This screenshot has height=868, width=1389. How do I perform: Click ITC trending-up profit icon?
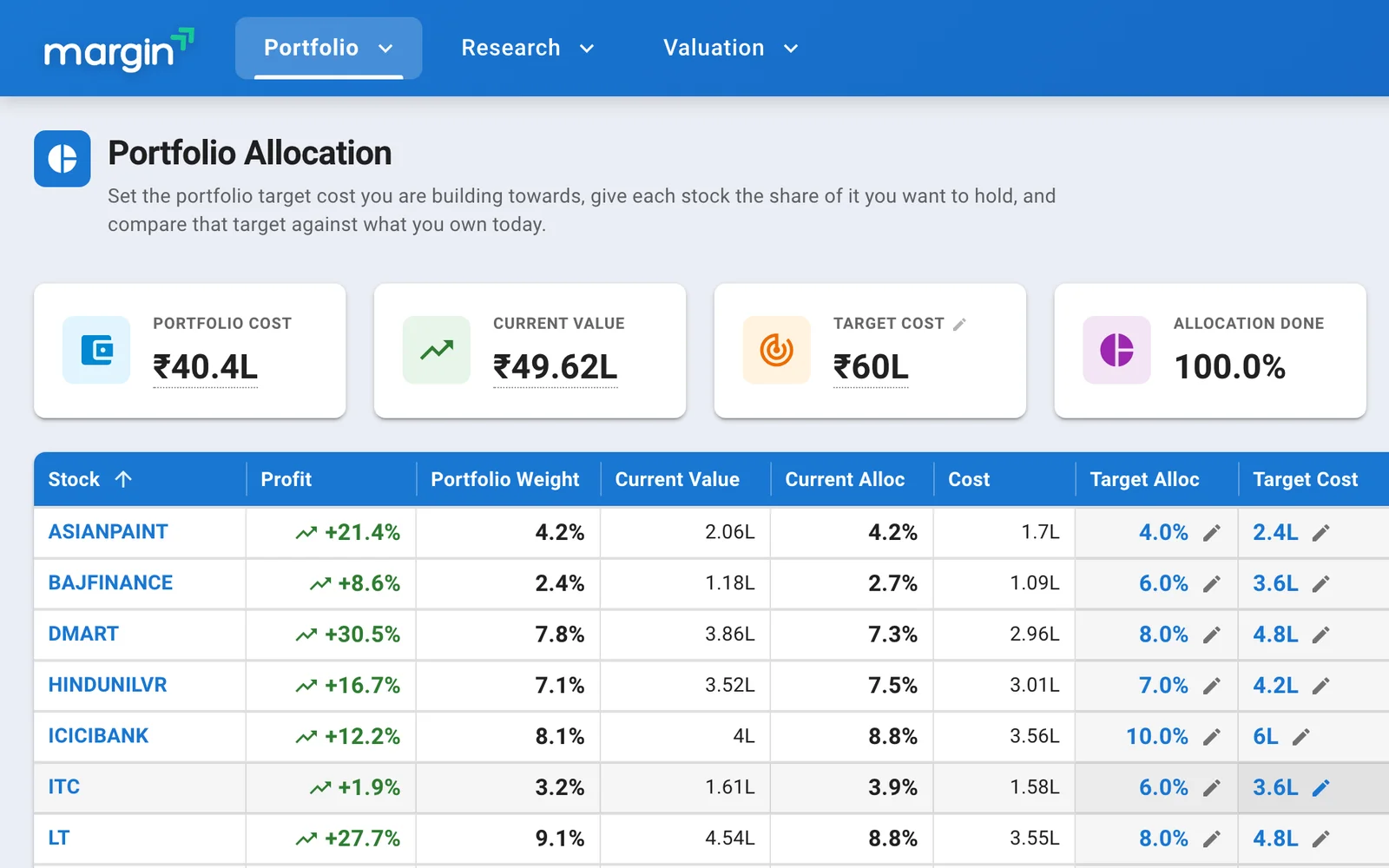click(x=320, y=788)
